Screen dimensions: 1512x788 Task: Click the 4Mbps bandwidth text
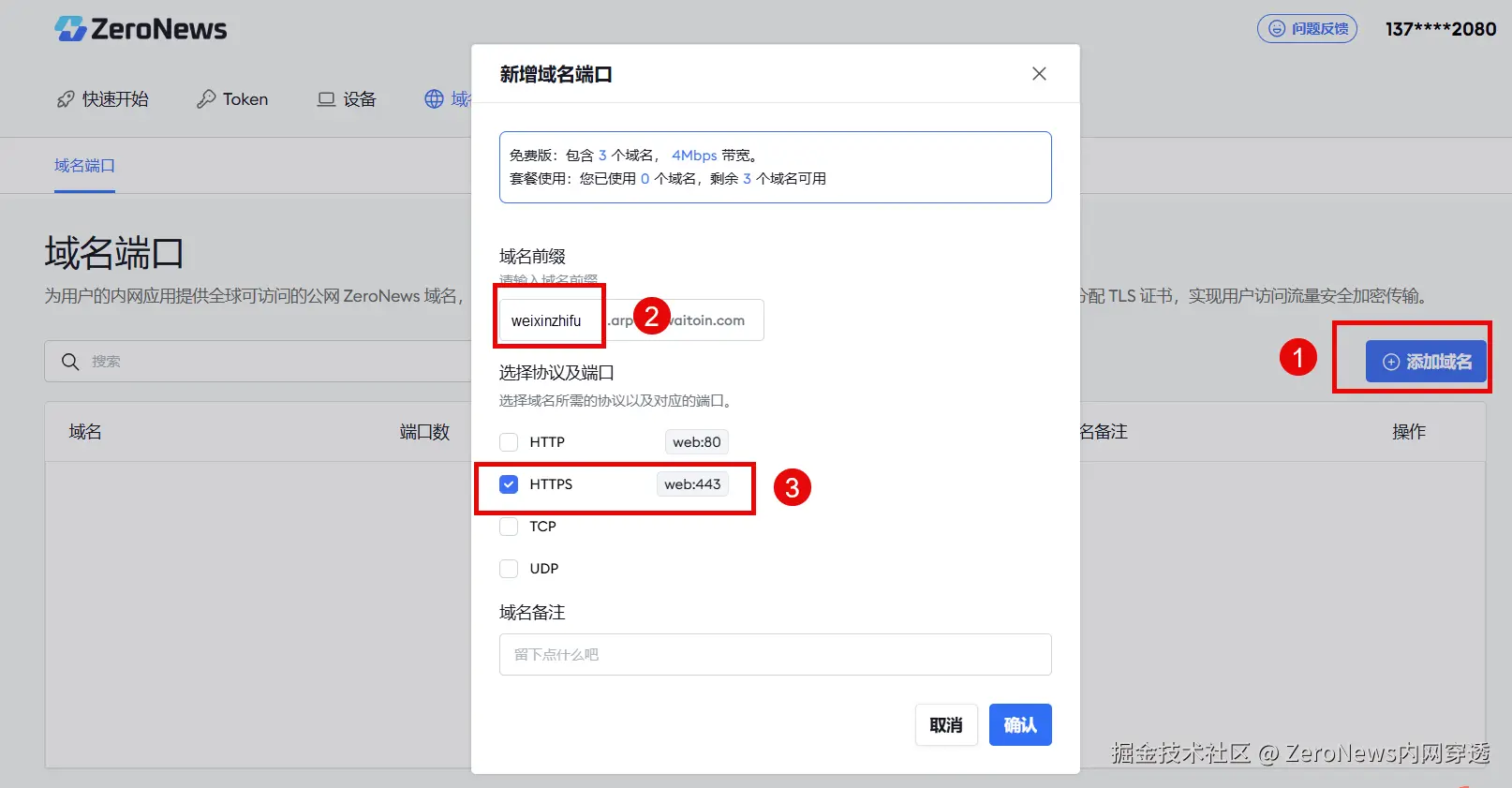[694, 156]
